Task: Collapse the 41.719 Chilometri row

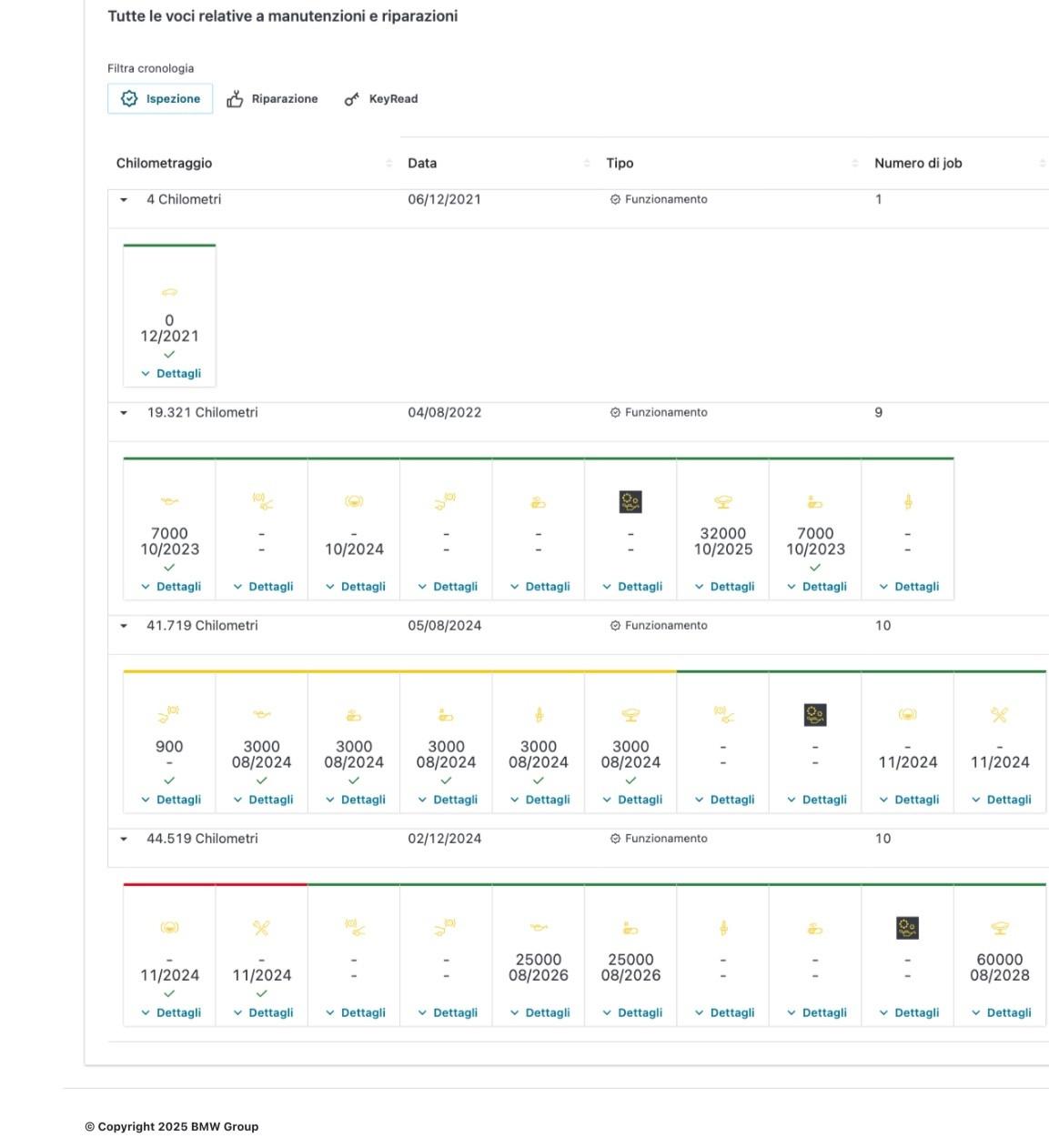Action: point(124,626)
